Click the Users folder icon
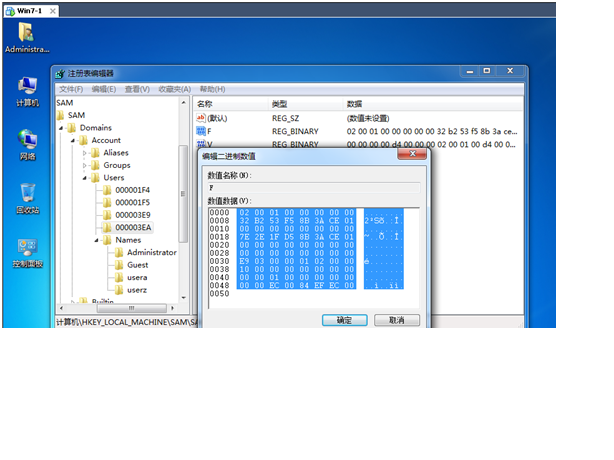This screenshot has height=460, width=614. click(x=95, y=178)
